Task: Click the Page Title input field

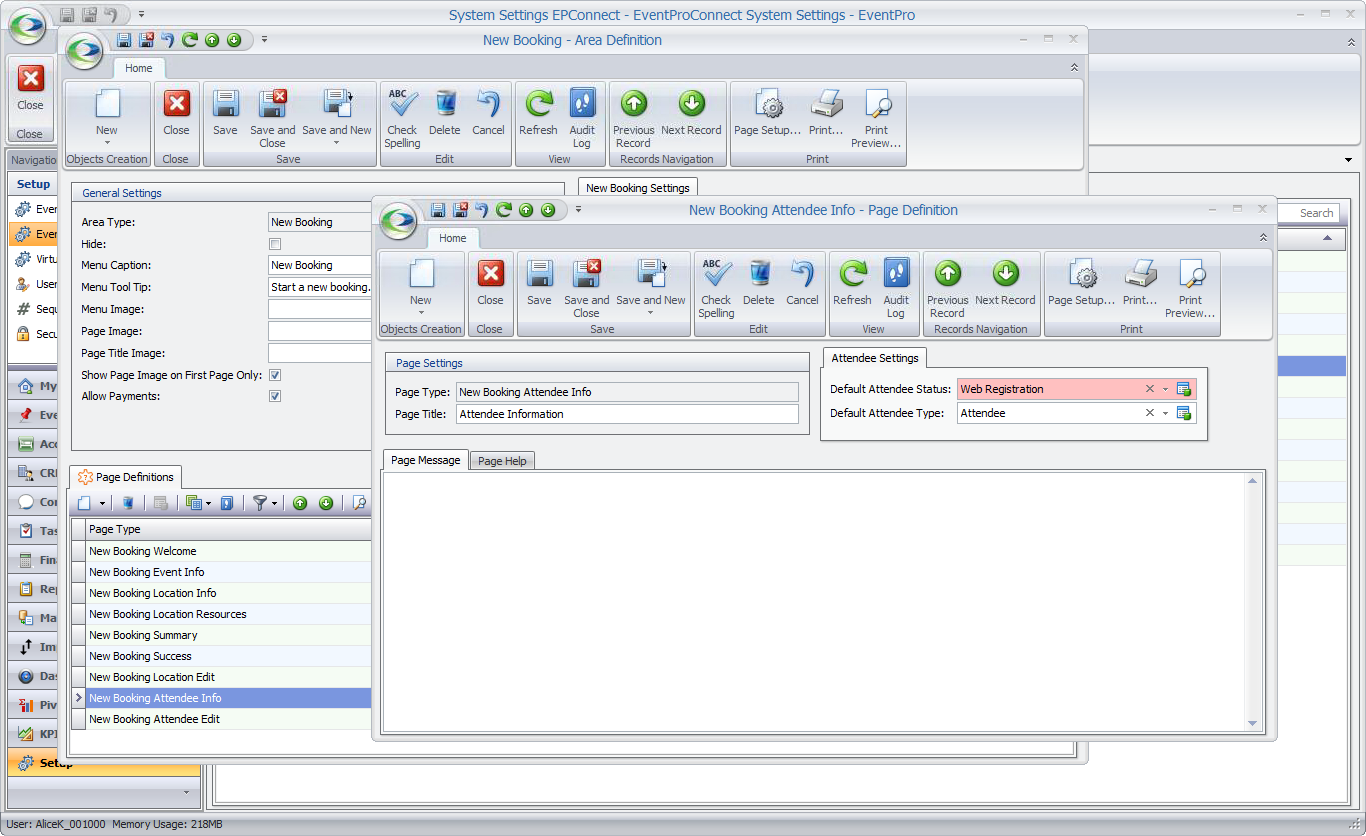Action: pyautogui.click(x=627, y=414)
